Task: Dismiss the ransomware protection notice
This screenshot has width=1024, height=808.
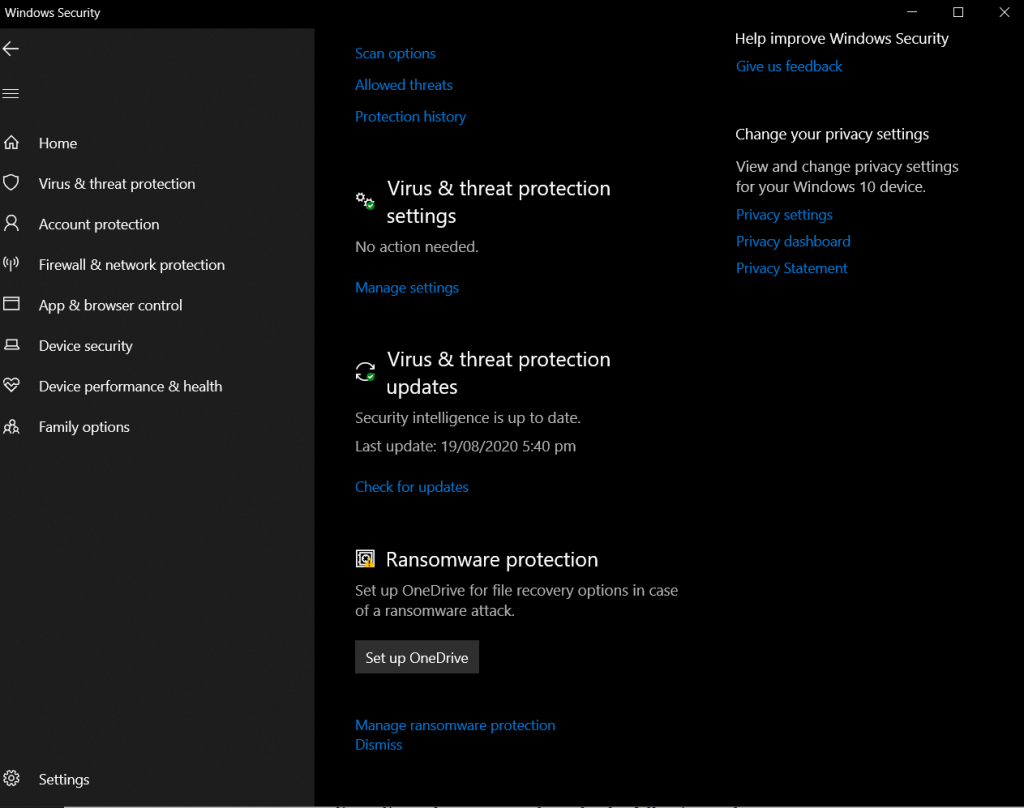Action: (378, 744)
